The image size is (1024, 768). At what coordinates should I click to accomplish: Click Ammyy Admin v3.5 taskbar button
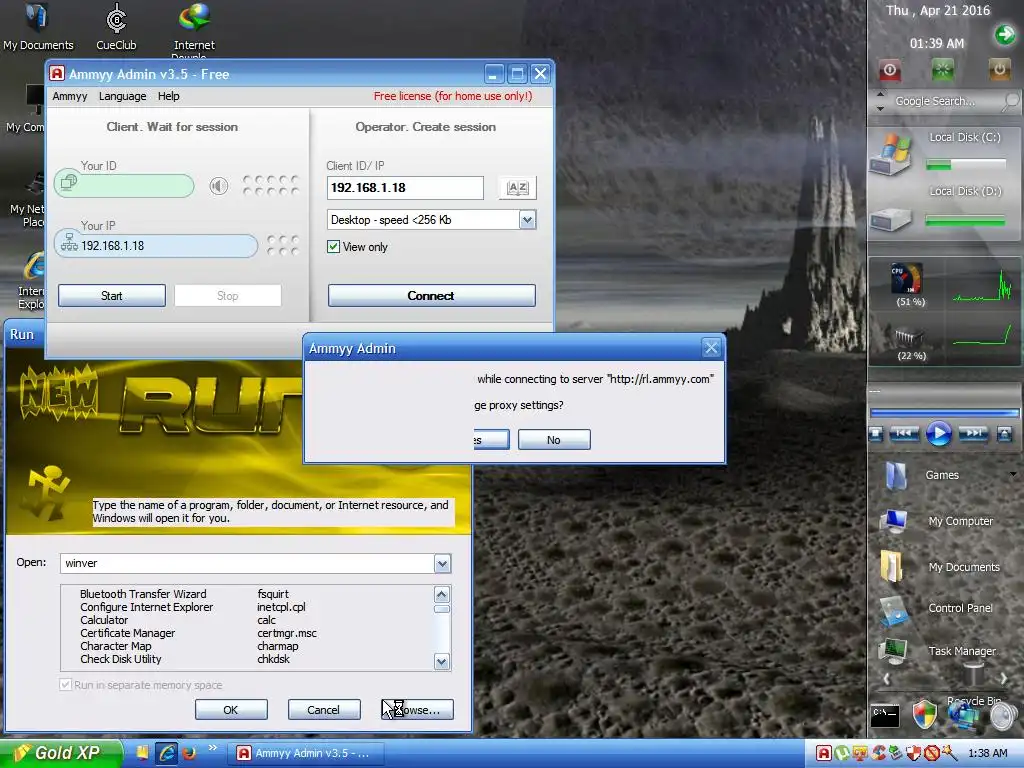click(306, 753)
